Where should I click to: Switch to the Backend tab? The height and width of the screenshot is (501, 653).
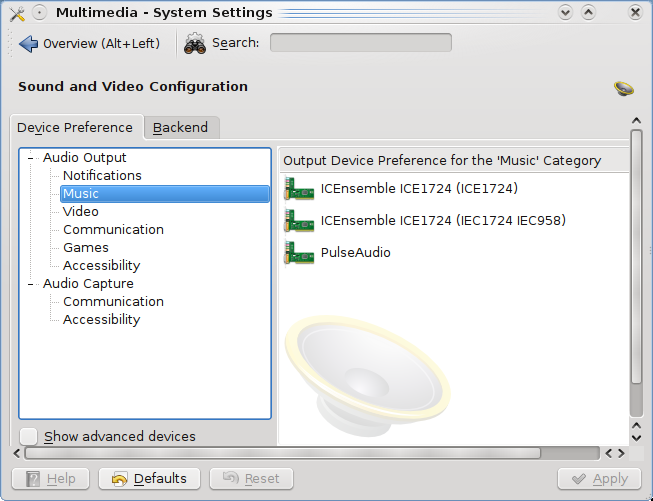click(181, 128)
